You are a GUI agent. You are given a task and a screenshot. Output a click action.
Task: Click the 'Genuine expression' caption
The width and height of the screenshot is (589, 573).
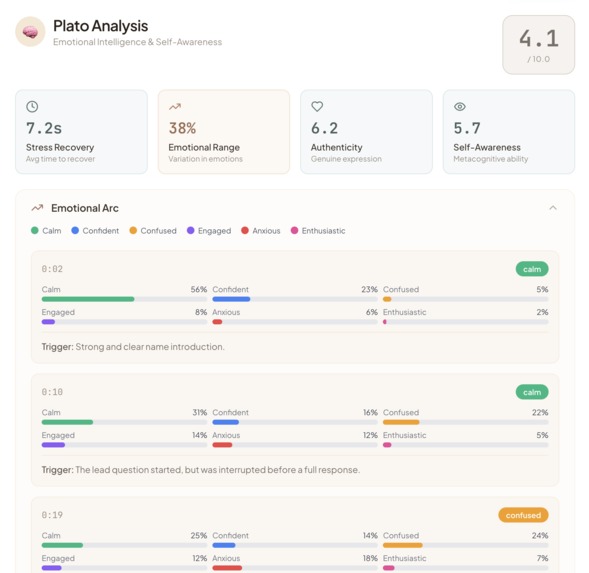point(346,159)
